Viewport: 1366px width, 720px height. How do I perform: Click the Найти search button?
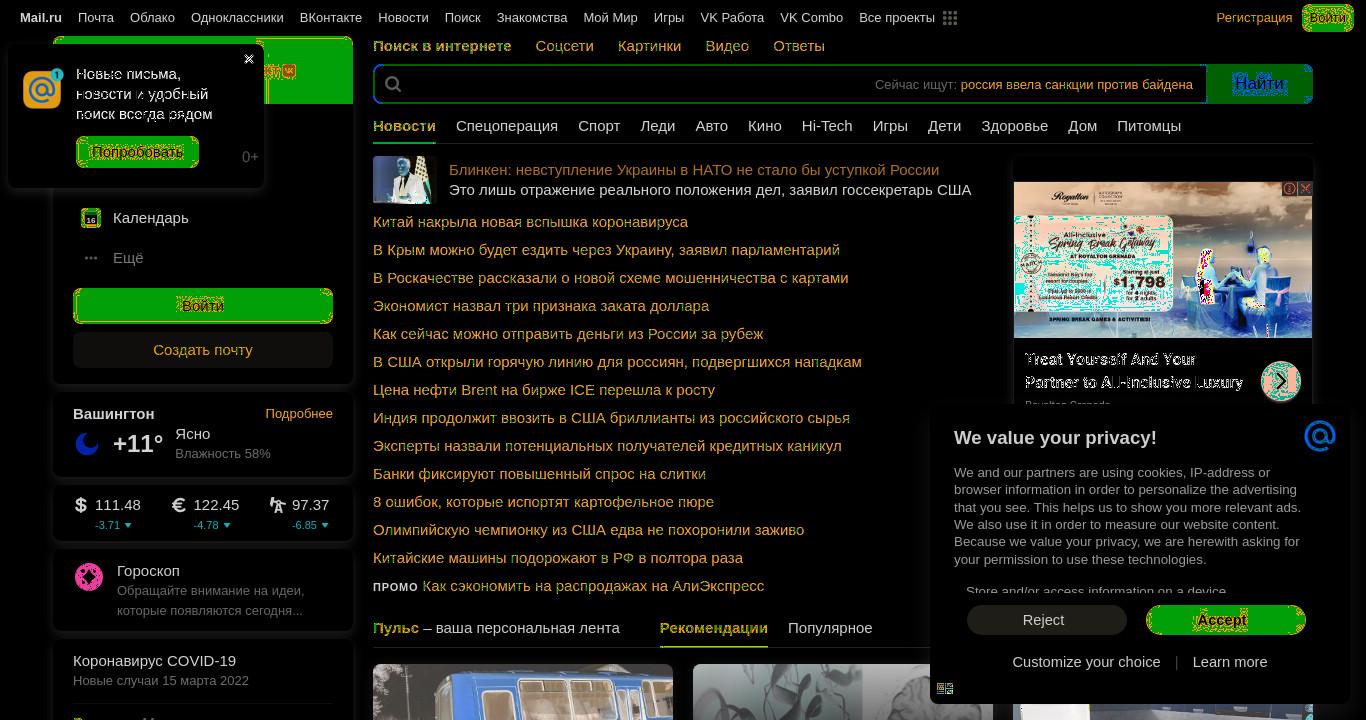pos(1259,84)
